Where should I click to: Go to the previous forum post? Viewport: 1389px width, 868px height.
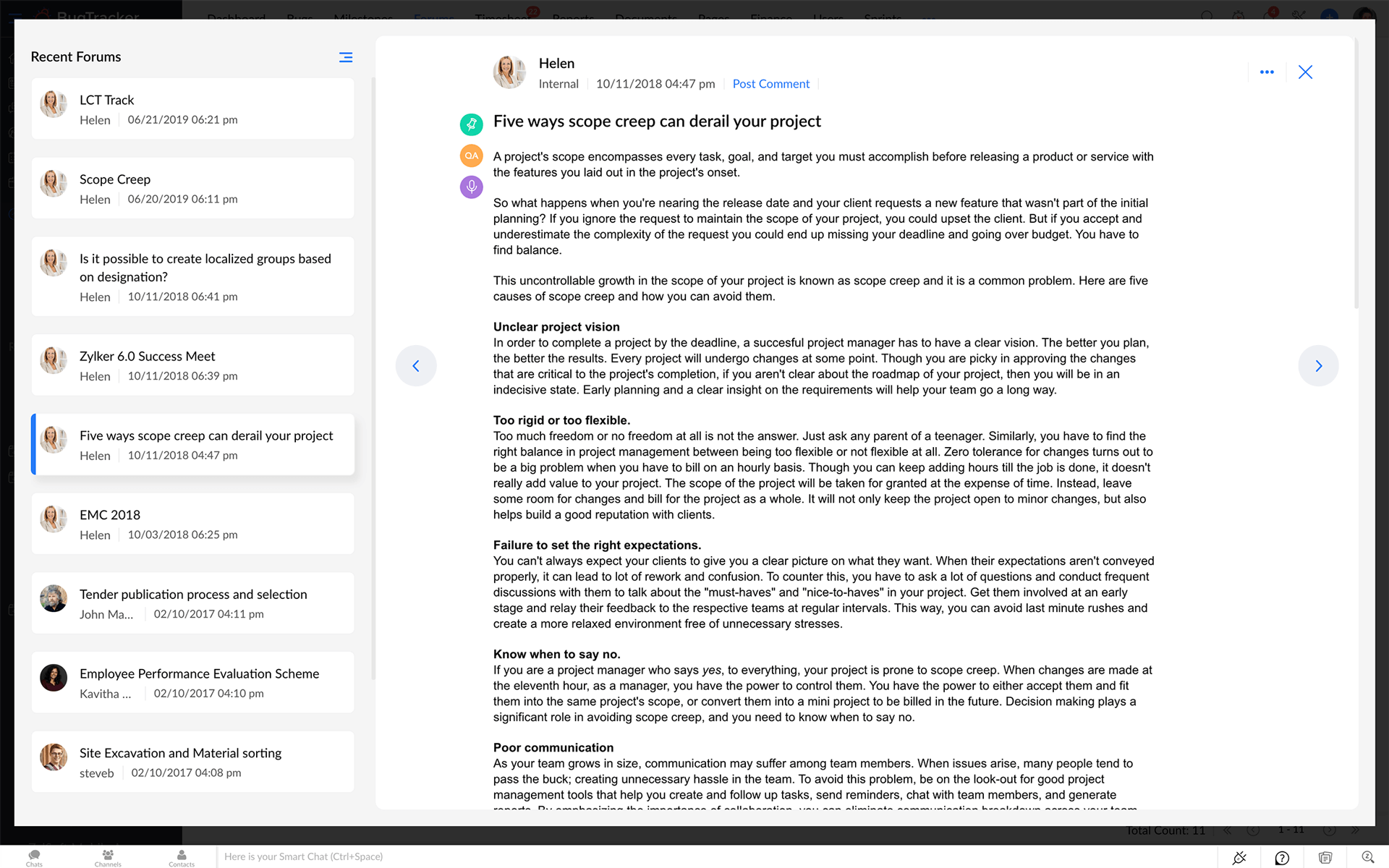pos(416,366)
